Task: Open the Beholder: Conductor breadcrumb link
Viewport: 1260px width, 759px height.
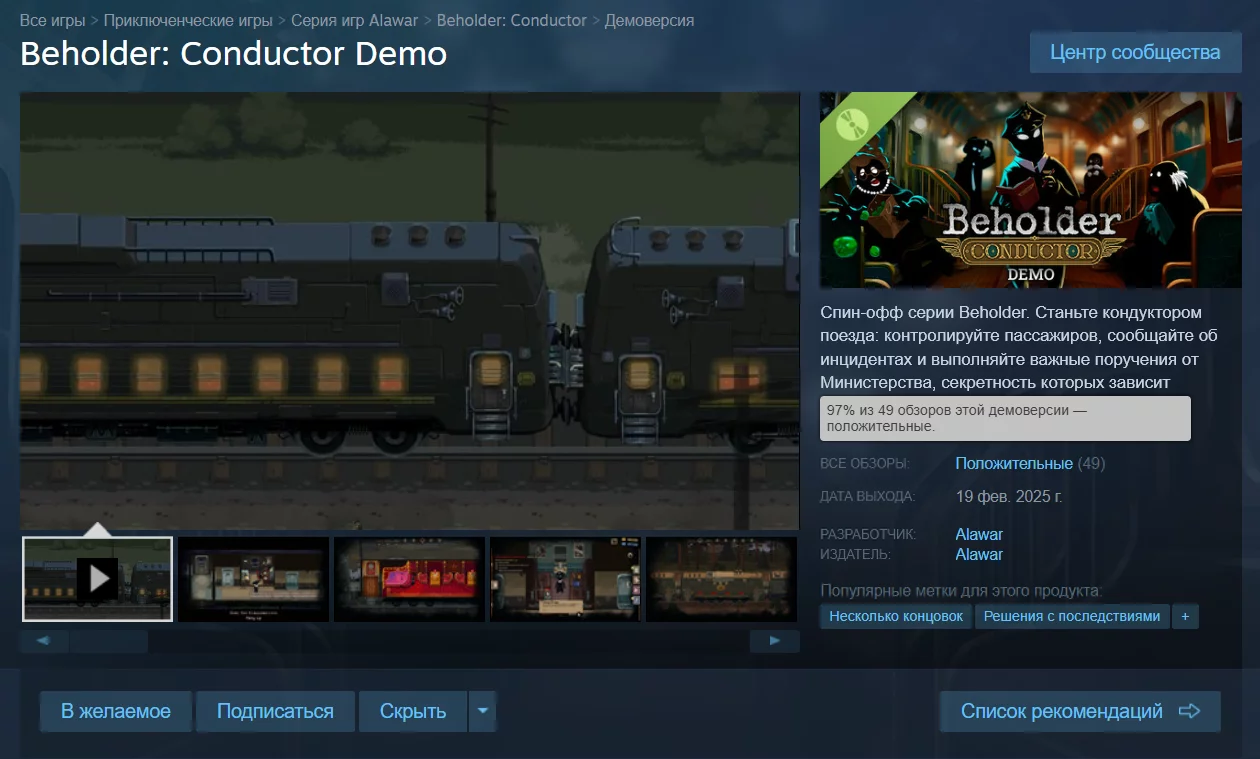Action: 512,20
